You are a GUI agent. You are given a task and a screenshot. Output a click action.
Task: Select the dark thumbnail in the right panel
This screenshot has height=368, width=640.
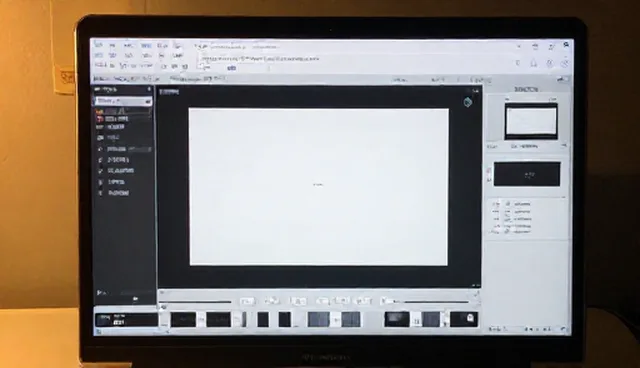[x=527, y=174]
